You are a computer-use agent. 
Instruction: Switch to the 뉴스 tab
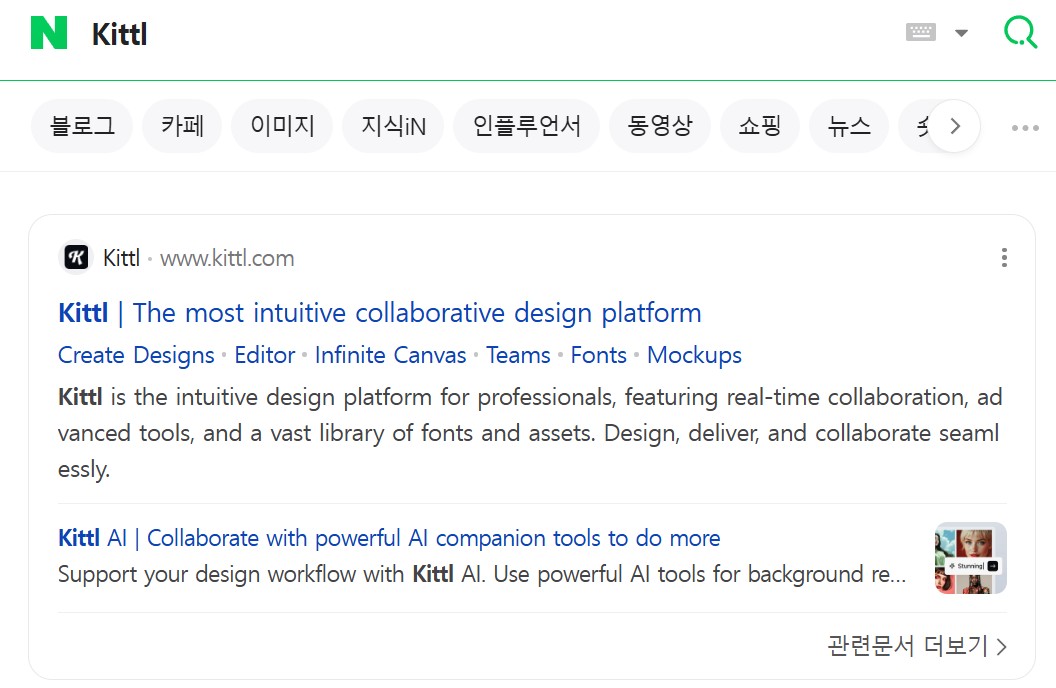[x=849, y=126]
